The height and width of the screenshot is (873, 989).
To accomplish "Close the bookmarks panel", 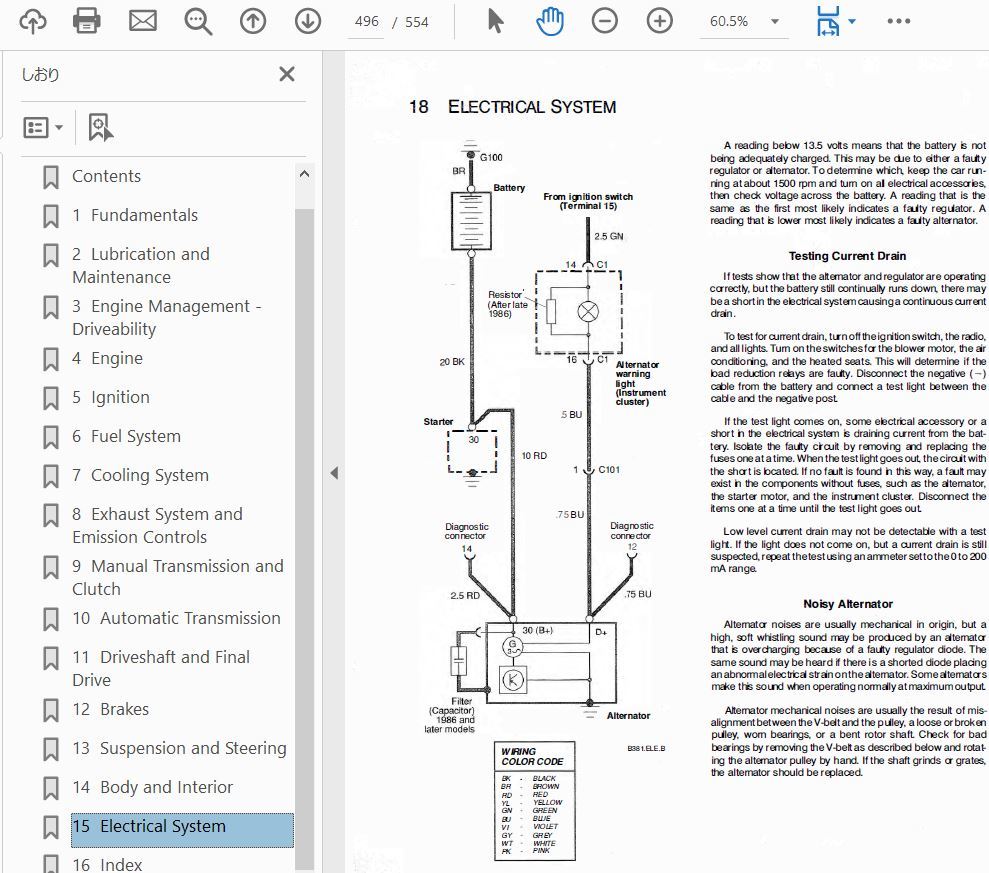I will coord(287,74).
